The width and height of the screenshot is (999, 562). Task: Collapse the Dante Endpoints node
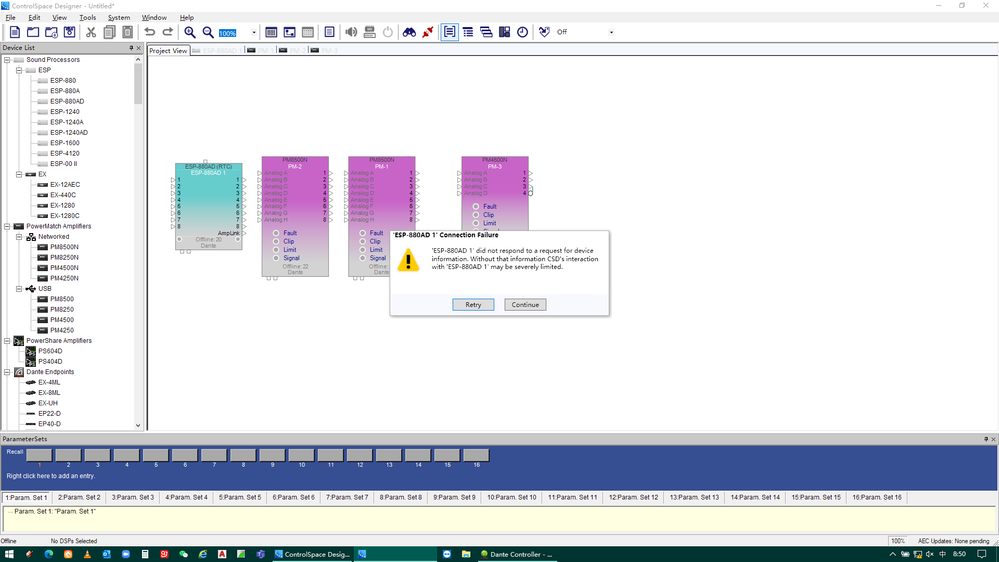click(7, 372)
